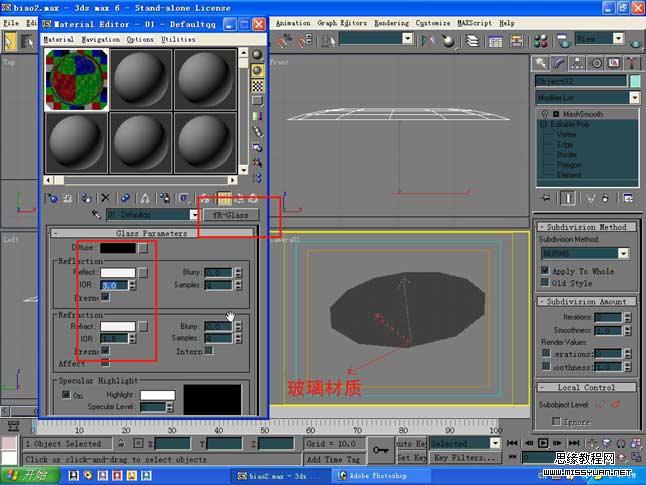Image resolution: width=646 pixels, height=485 pixels.
Task: Open Utilities menu in Material Editor
Action: [178, 40]
